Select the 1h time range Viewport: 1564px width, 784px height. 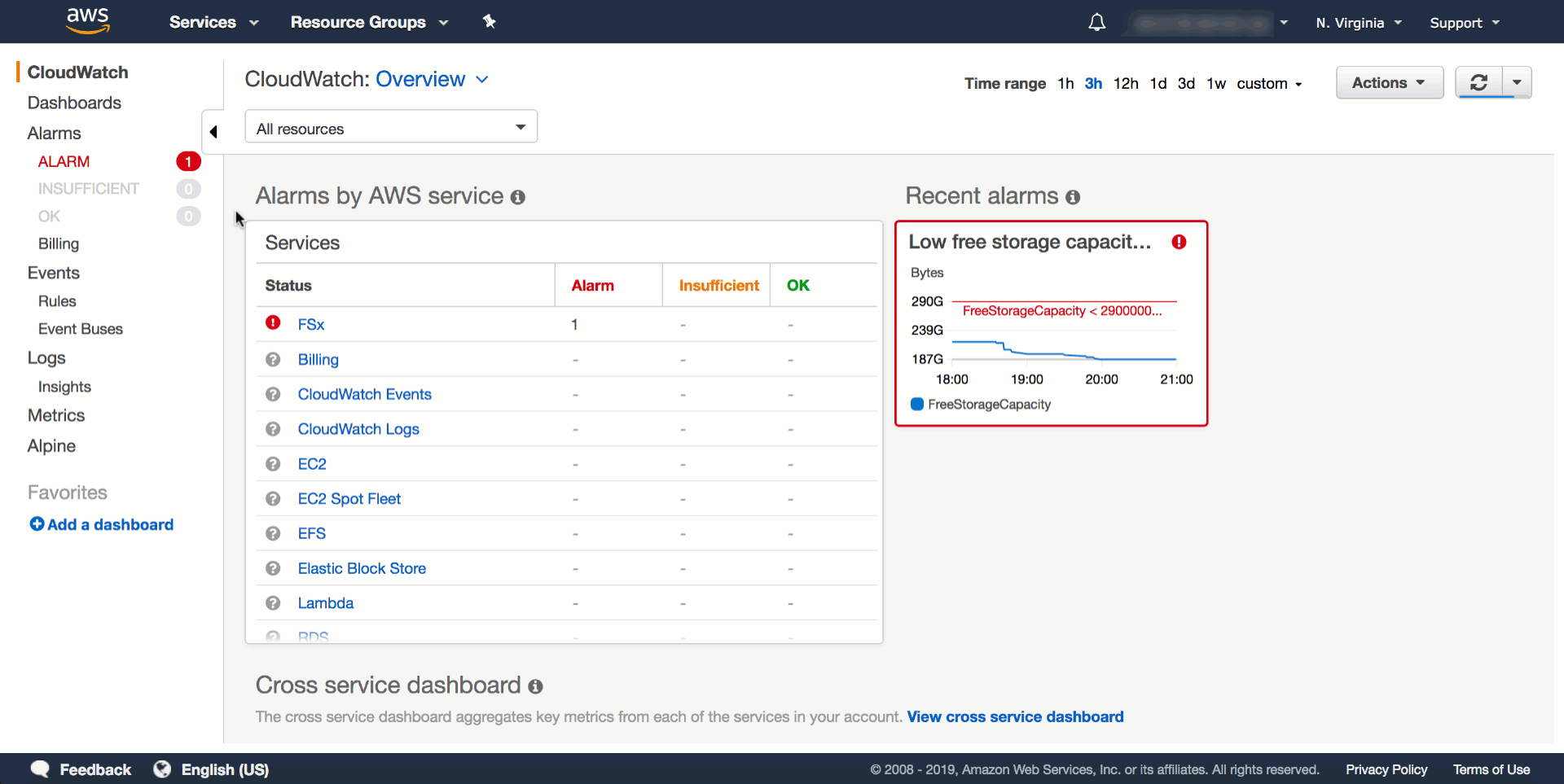[x=1065, y=84]
